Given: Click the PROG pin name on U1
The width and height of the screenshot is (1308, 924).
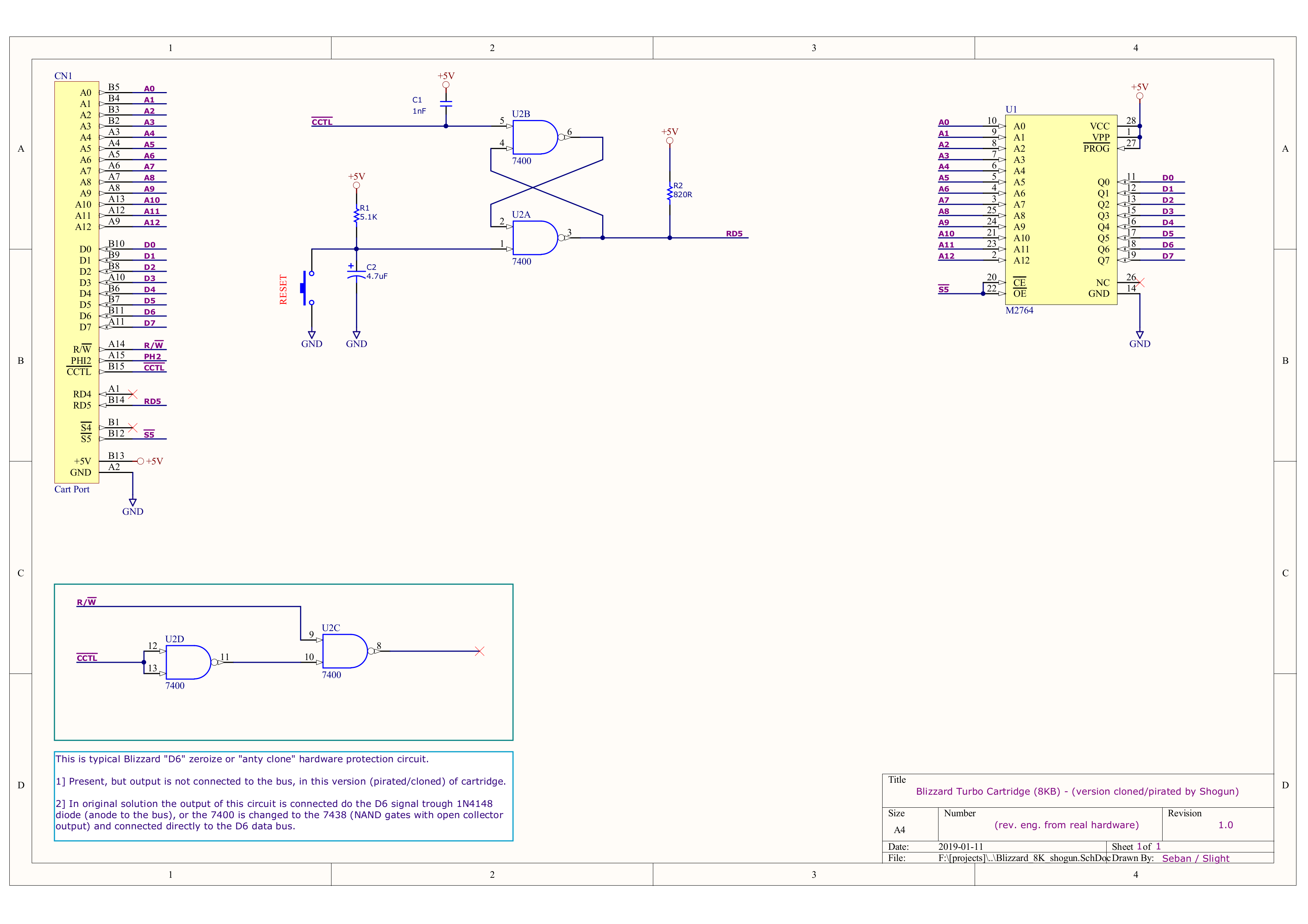Looking at the screenshot, I should [x=1097, y=149].
